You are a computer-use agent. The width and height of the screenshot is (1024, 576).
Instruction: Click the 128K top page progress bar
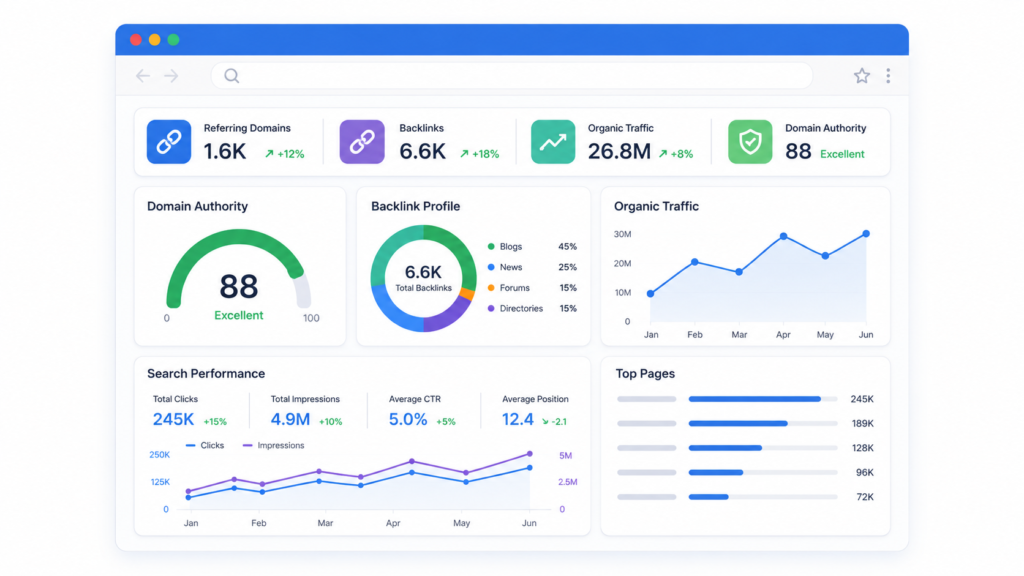tap(763, 448)
